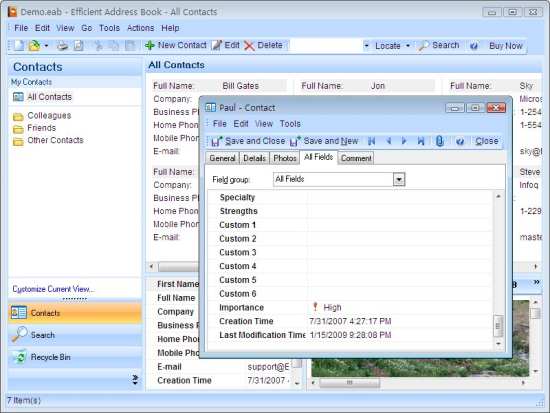
Task: Click Creation Time value 7/31/2007 4:27:17 PM
Action: [x=350, y=321]
